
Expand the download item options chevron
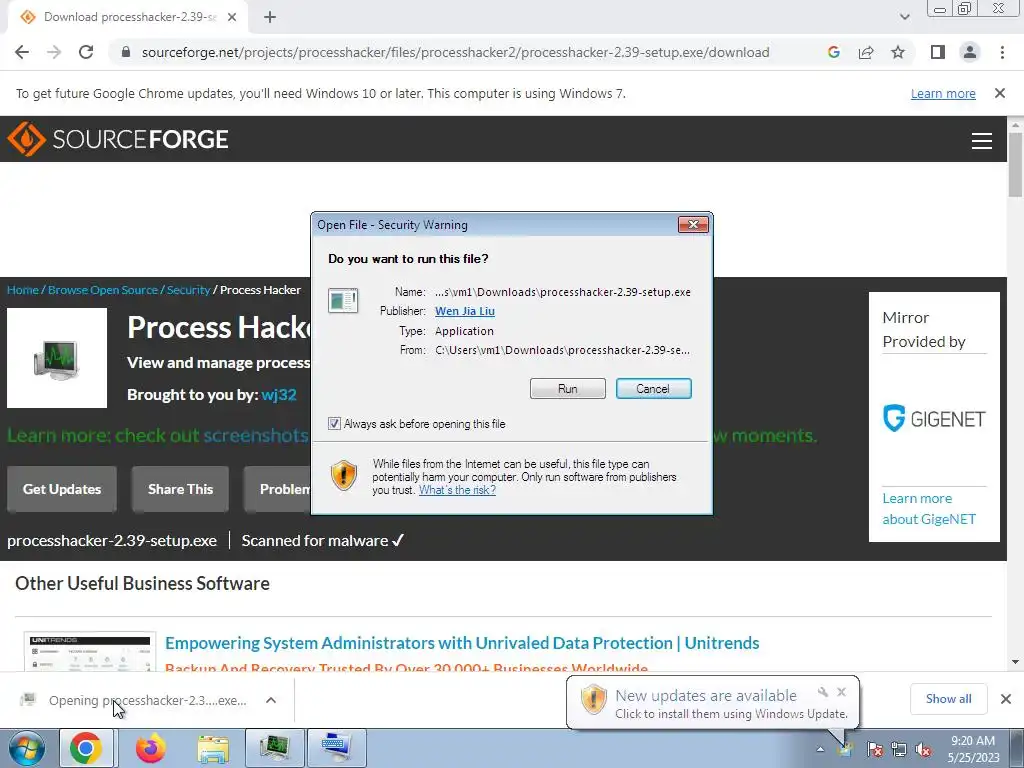[271, 700]
